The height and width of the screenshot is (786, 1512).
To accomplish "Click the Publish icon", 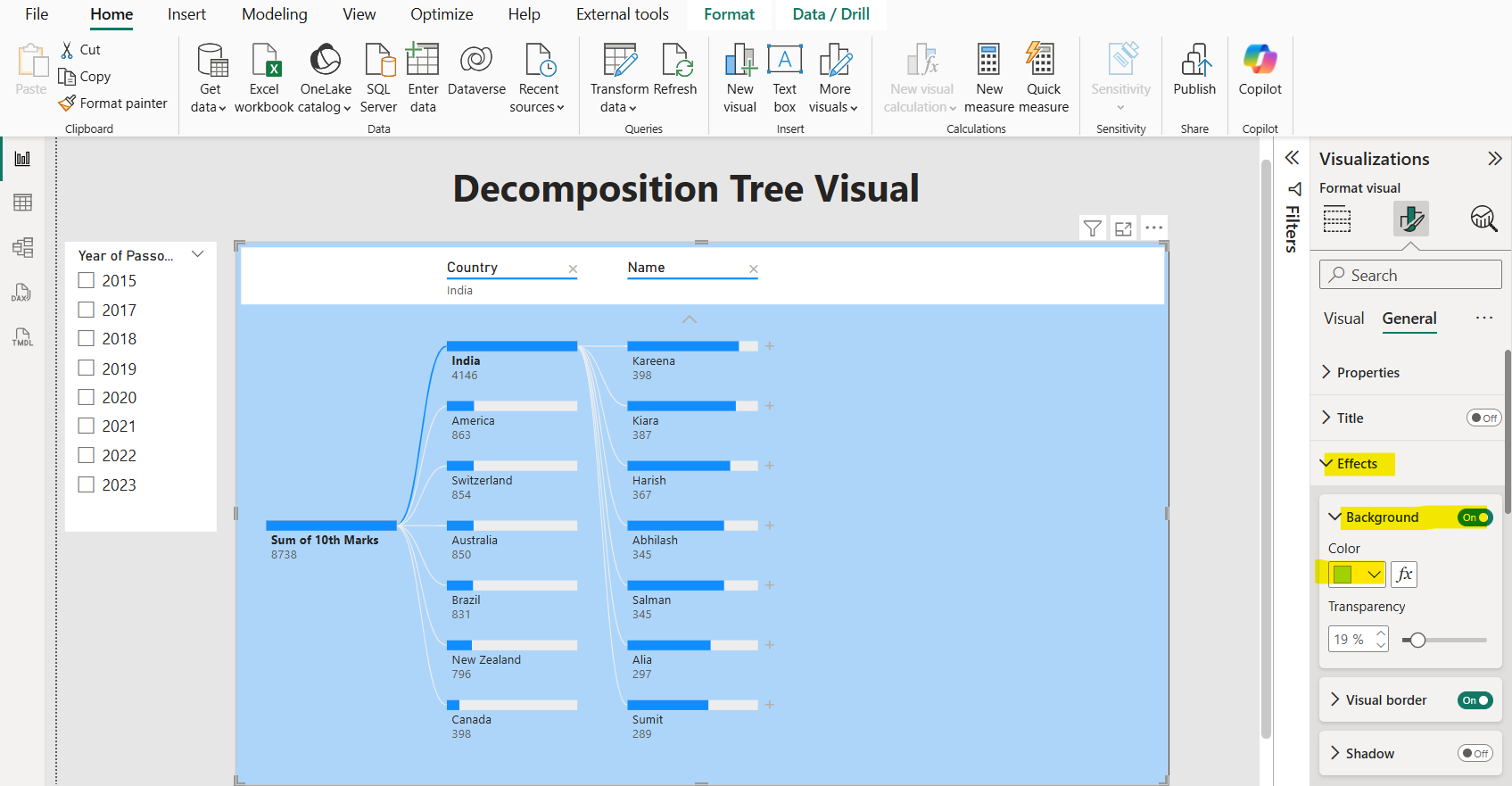I will pyautogui.click(x=1194, y=61).
